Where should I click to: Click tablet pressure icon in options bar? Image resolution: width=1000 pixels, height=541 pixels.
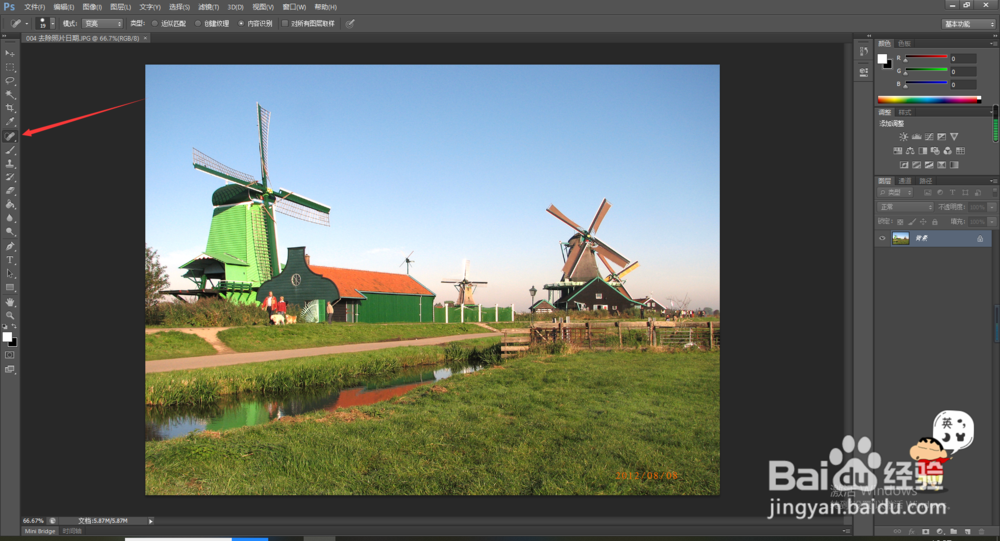349,24
